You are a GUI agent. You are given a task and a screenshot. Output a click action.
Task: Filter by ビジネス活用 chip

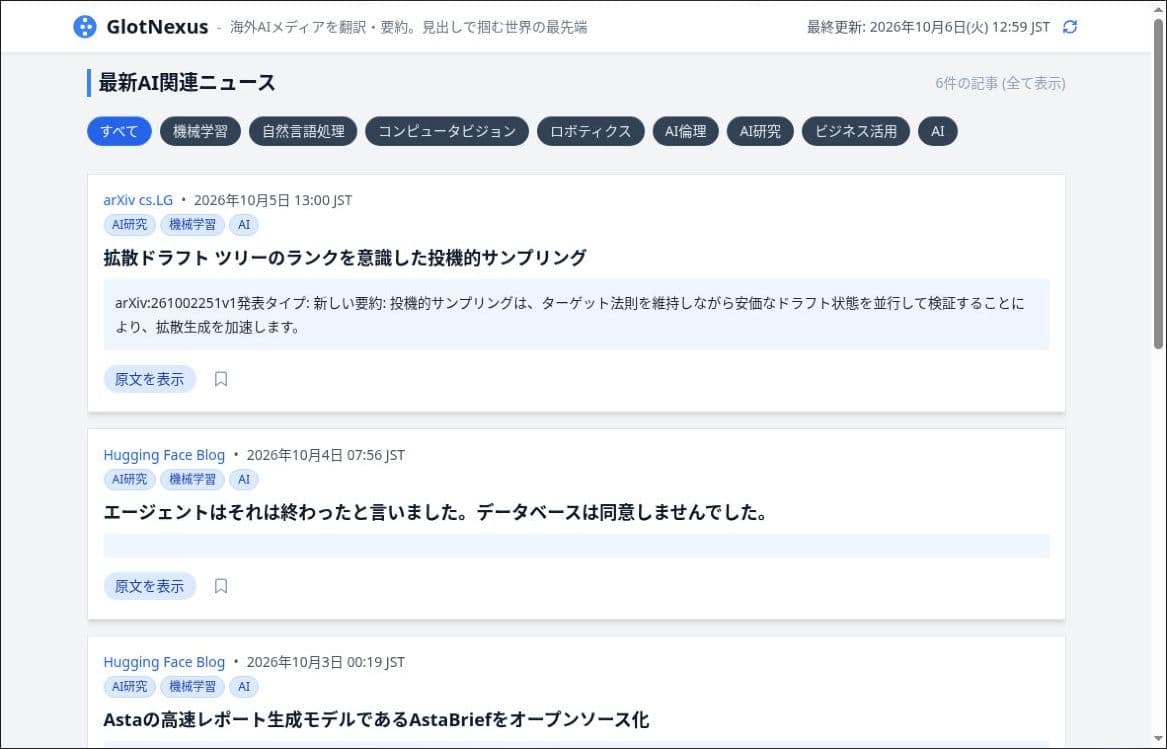[x=856, y=131]
